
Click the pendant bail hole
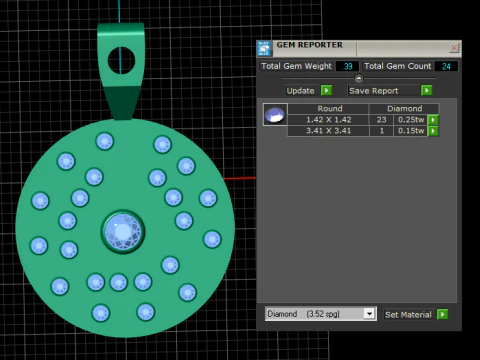point(121,60)
